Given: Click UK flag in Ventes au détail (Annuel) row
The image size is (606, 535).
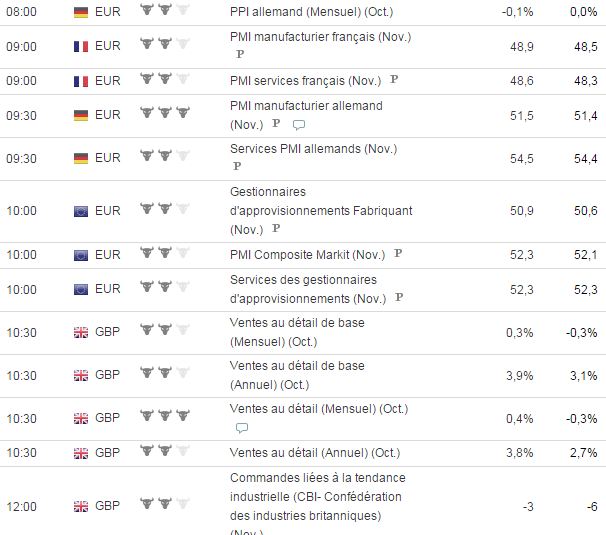Looking at the screenshot, I should 81,452.
